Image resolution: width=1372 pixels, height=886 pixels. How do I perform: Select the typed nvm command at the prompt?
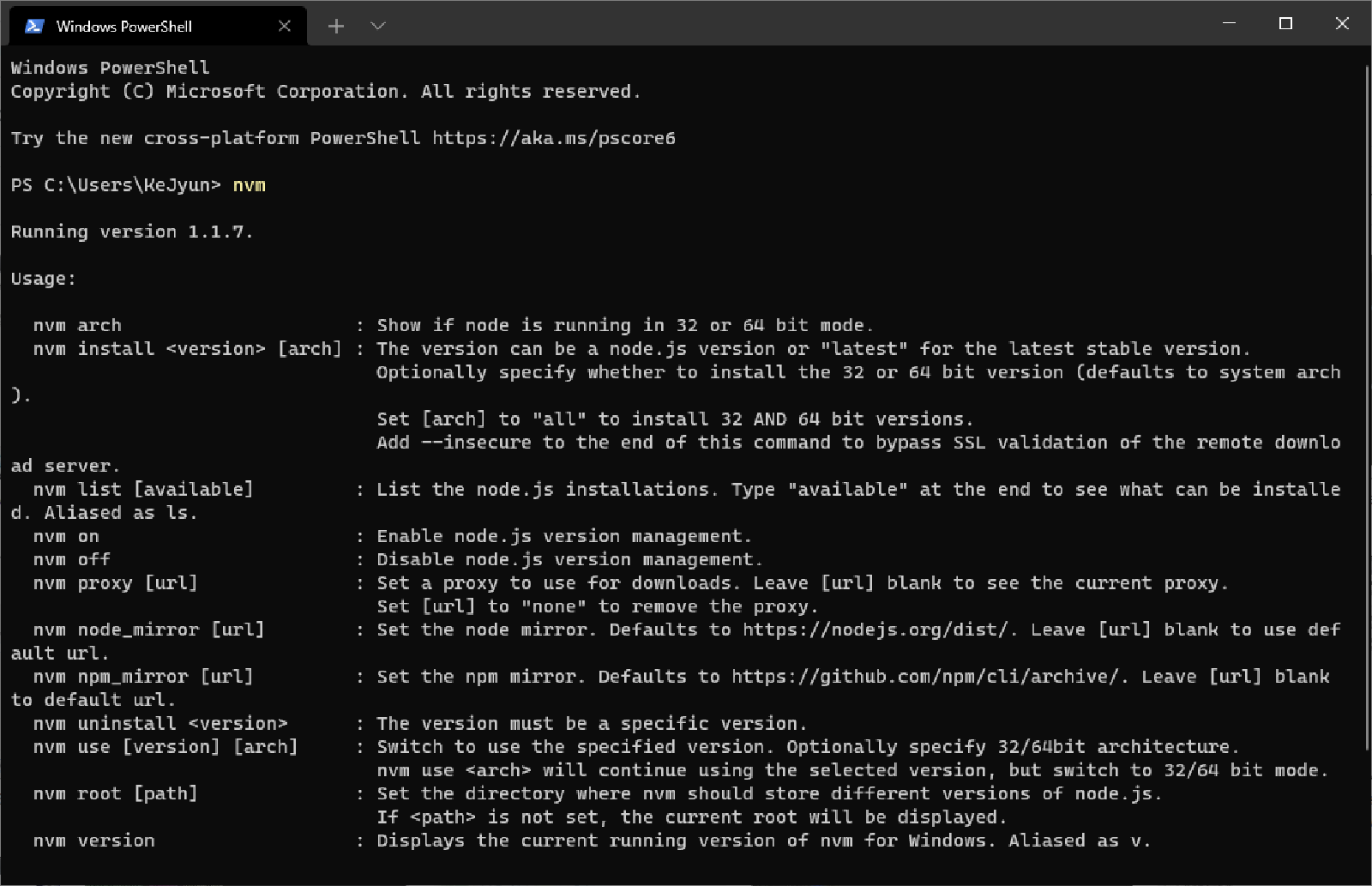(x=250, y=184)
